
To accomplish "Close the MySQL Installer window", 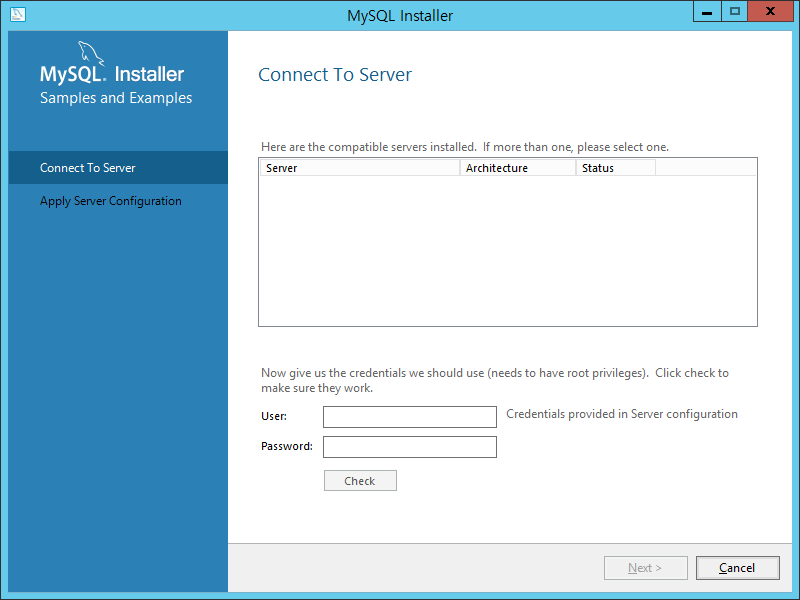I will (x=771, y=11).
